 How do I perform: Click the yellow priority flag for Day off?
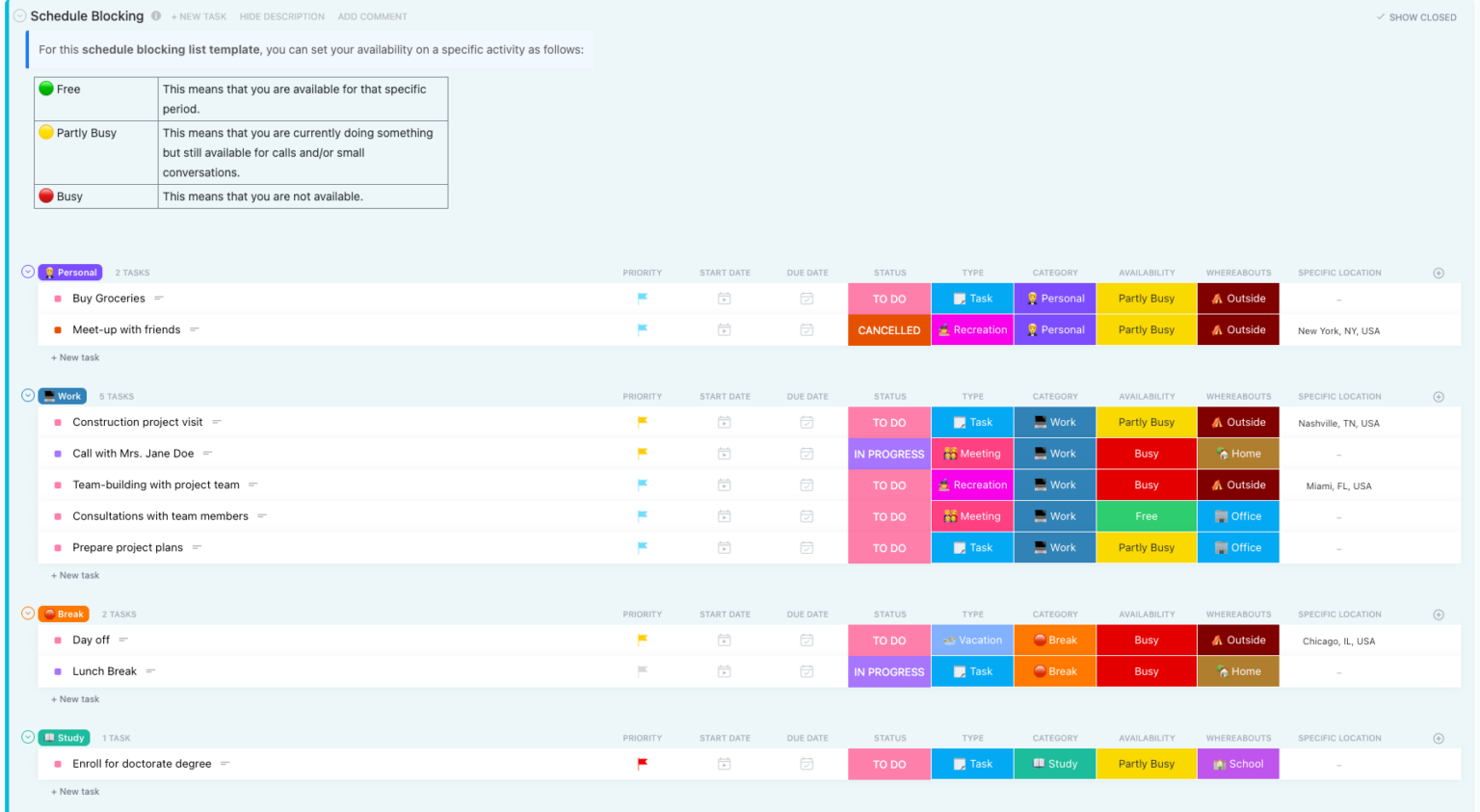click(642, 640)
